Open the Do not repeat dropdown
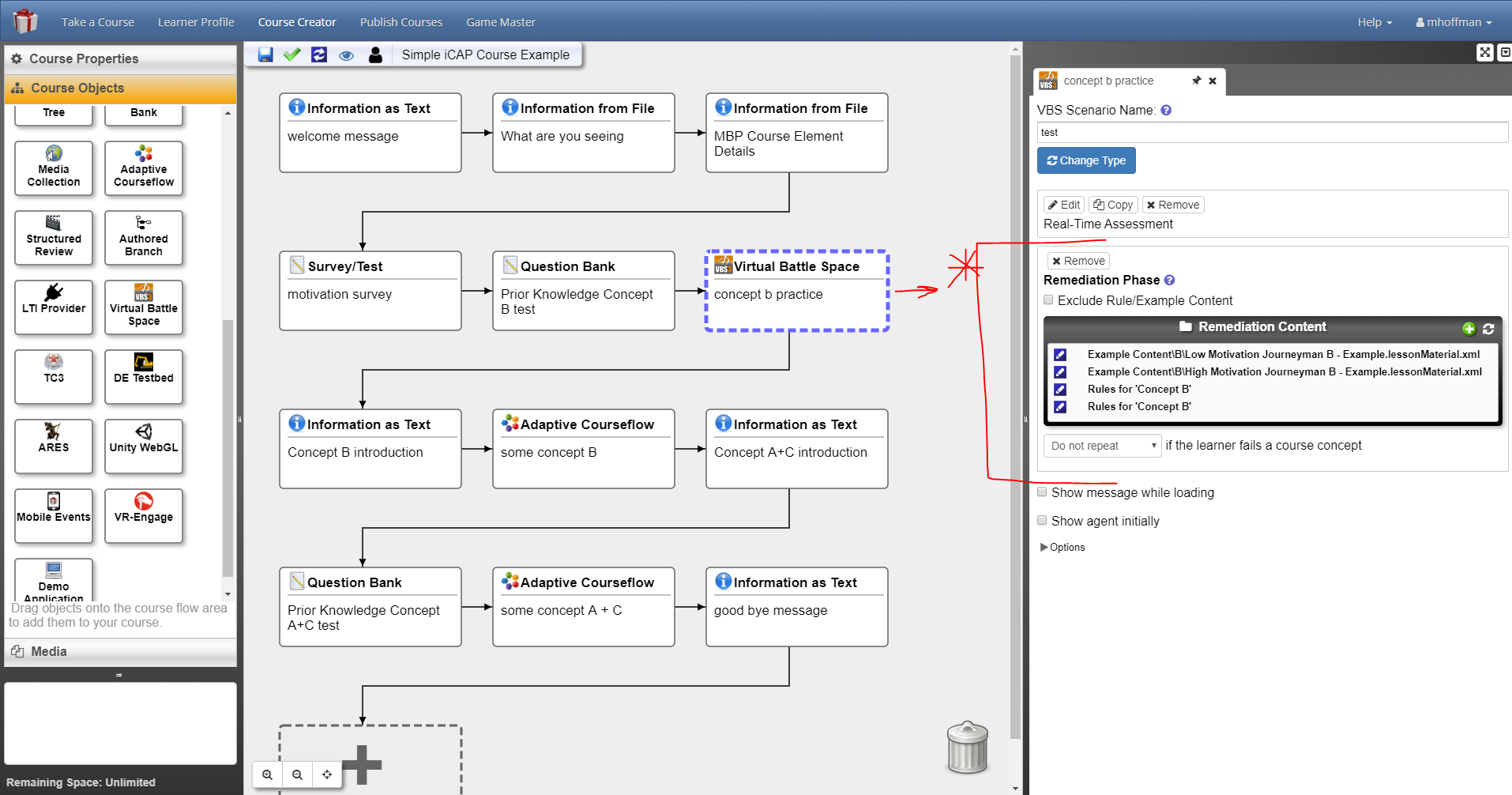This screenshot has height=795, width=1512. coord(1103,446)
